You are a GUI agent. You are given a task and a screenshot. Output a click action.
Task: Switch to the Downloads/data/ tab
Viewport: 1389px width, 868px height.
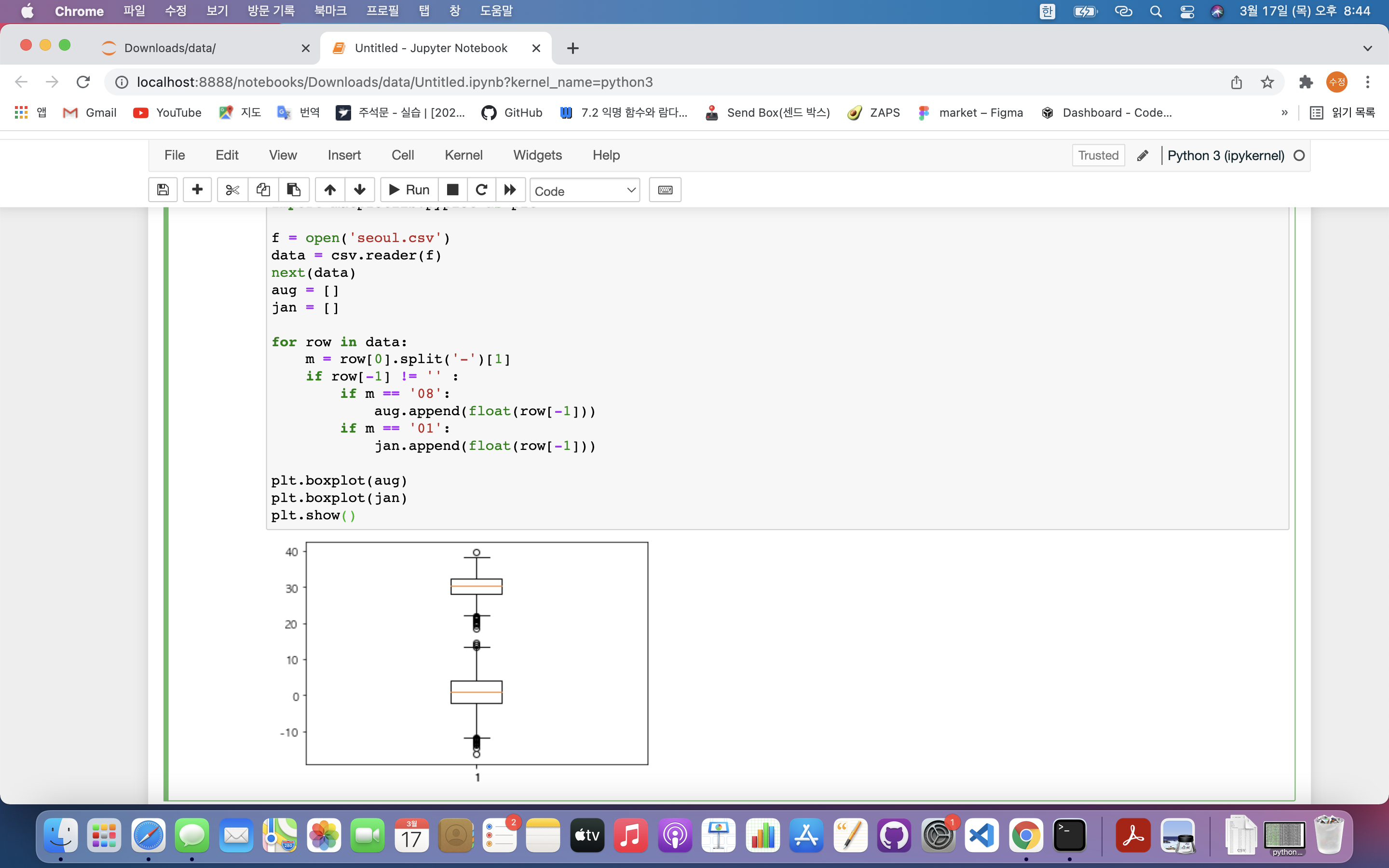[170, 48]
